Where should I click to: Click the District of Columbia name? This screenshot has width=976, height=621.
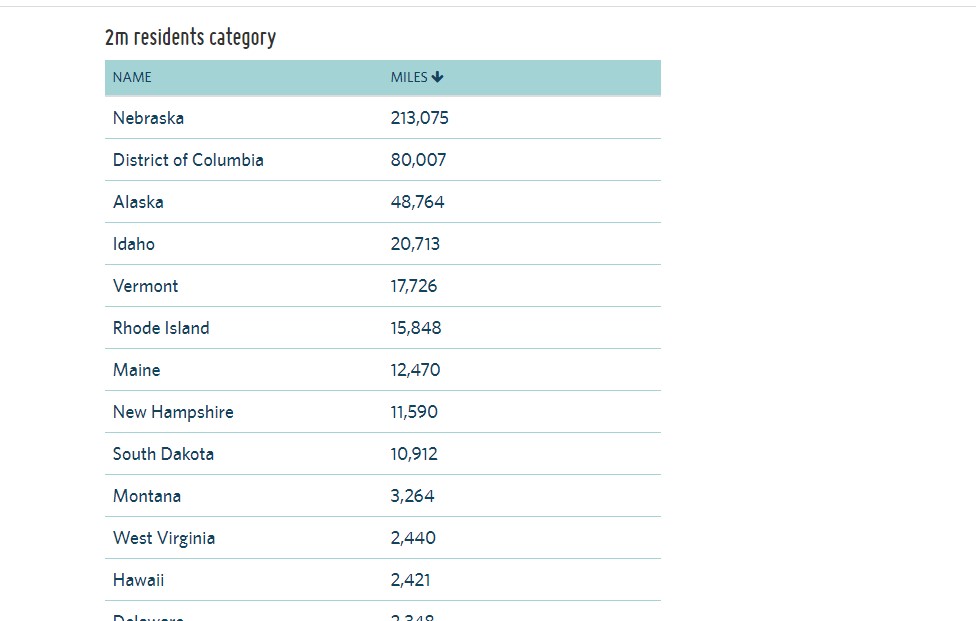tap(188, 160)
